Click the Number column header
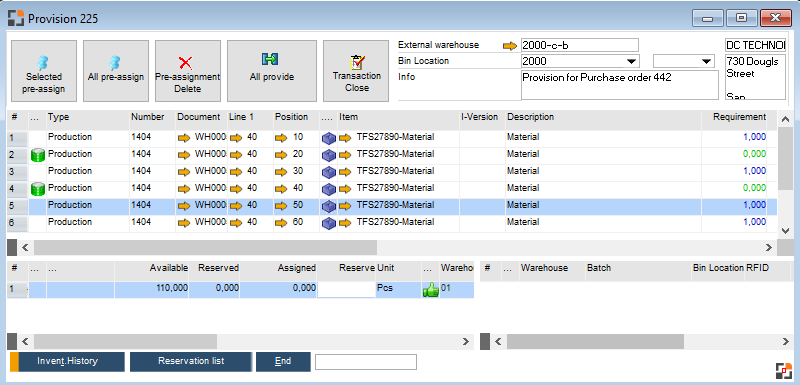 click(153, 117)
